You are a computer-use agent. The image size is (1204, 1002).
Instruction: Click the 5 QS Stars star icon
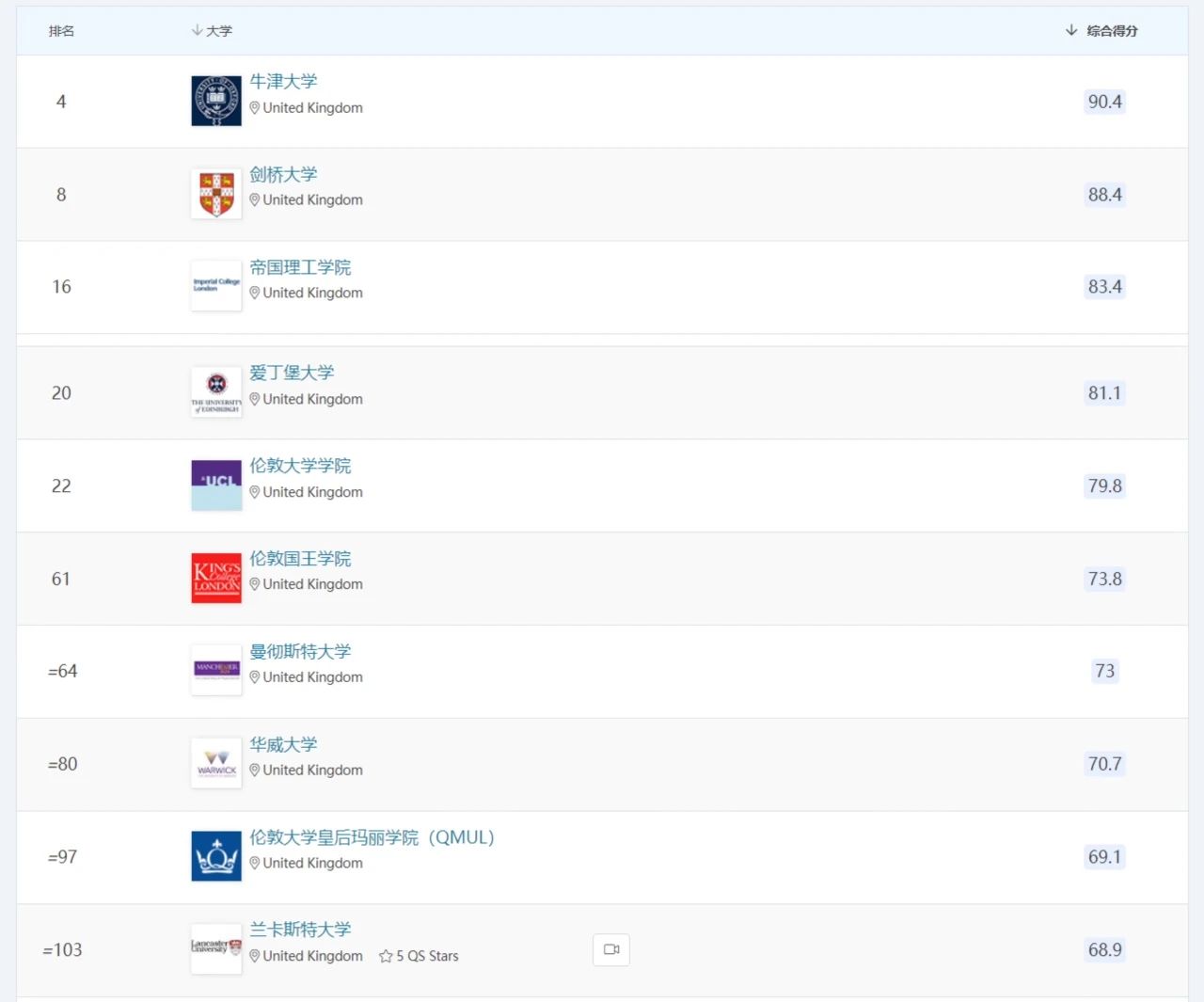point(386,957)
